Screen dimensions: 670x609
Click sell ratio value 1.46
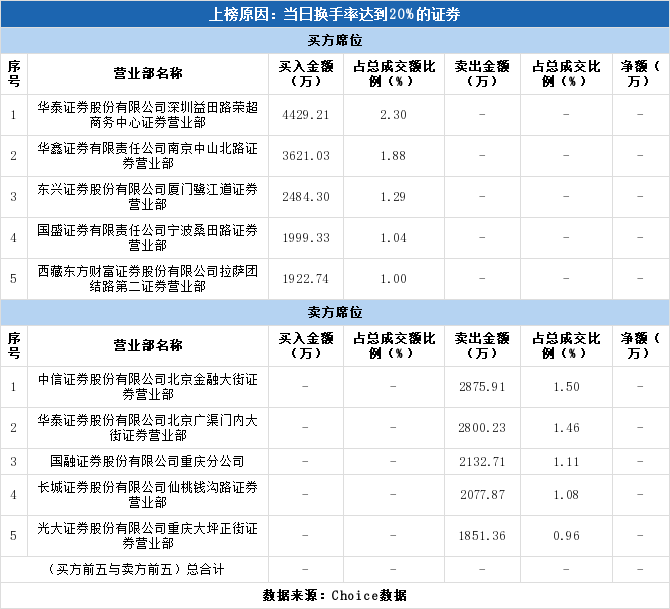tap(567, 428)
